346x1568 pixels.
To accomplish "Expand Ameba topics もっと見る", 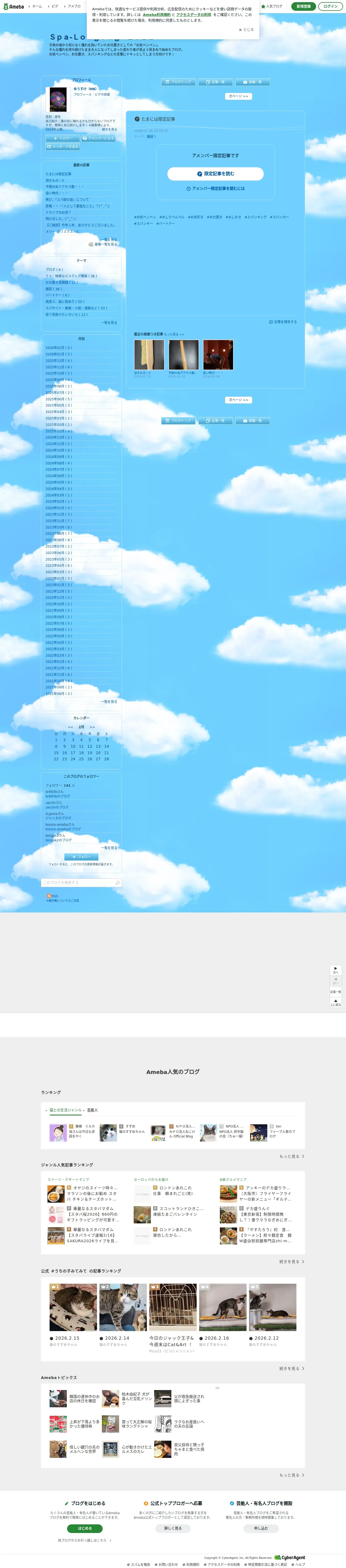I will [x=292, y=1475].
